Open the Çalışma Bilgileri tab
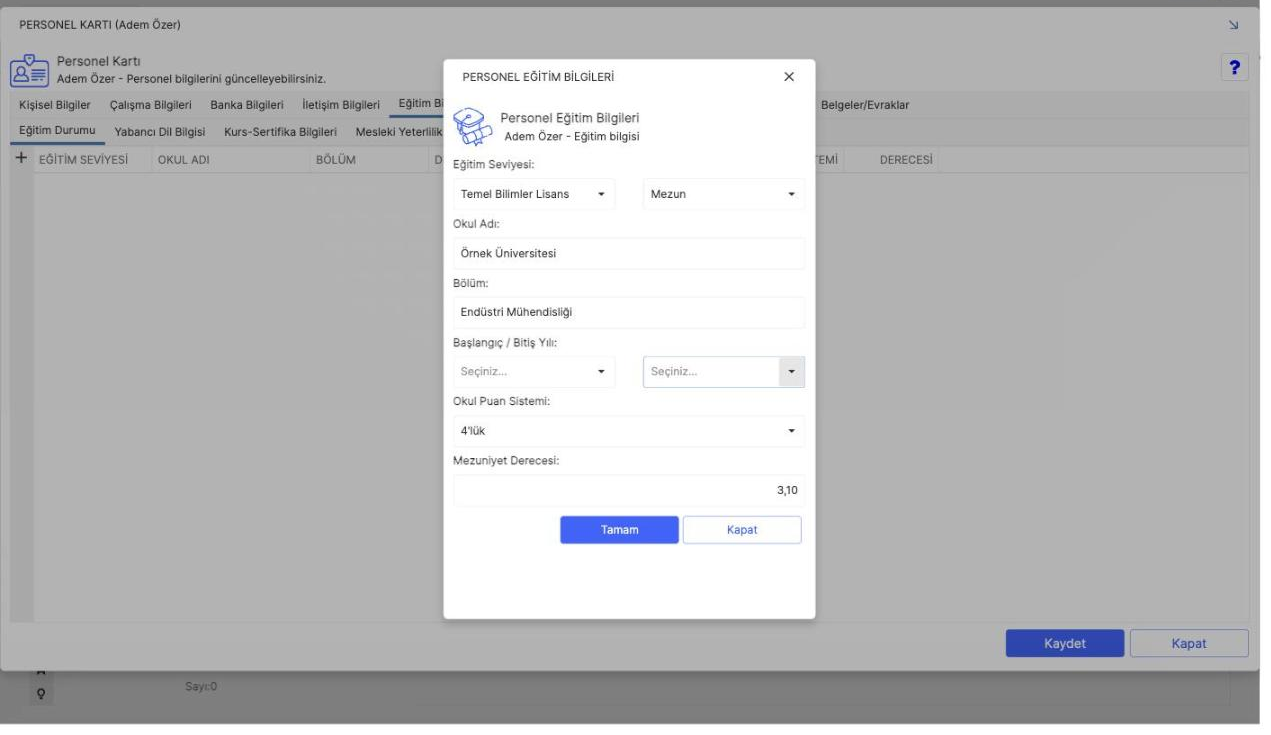Screen dimensions: 1271x735 [152, 105]
